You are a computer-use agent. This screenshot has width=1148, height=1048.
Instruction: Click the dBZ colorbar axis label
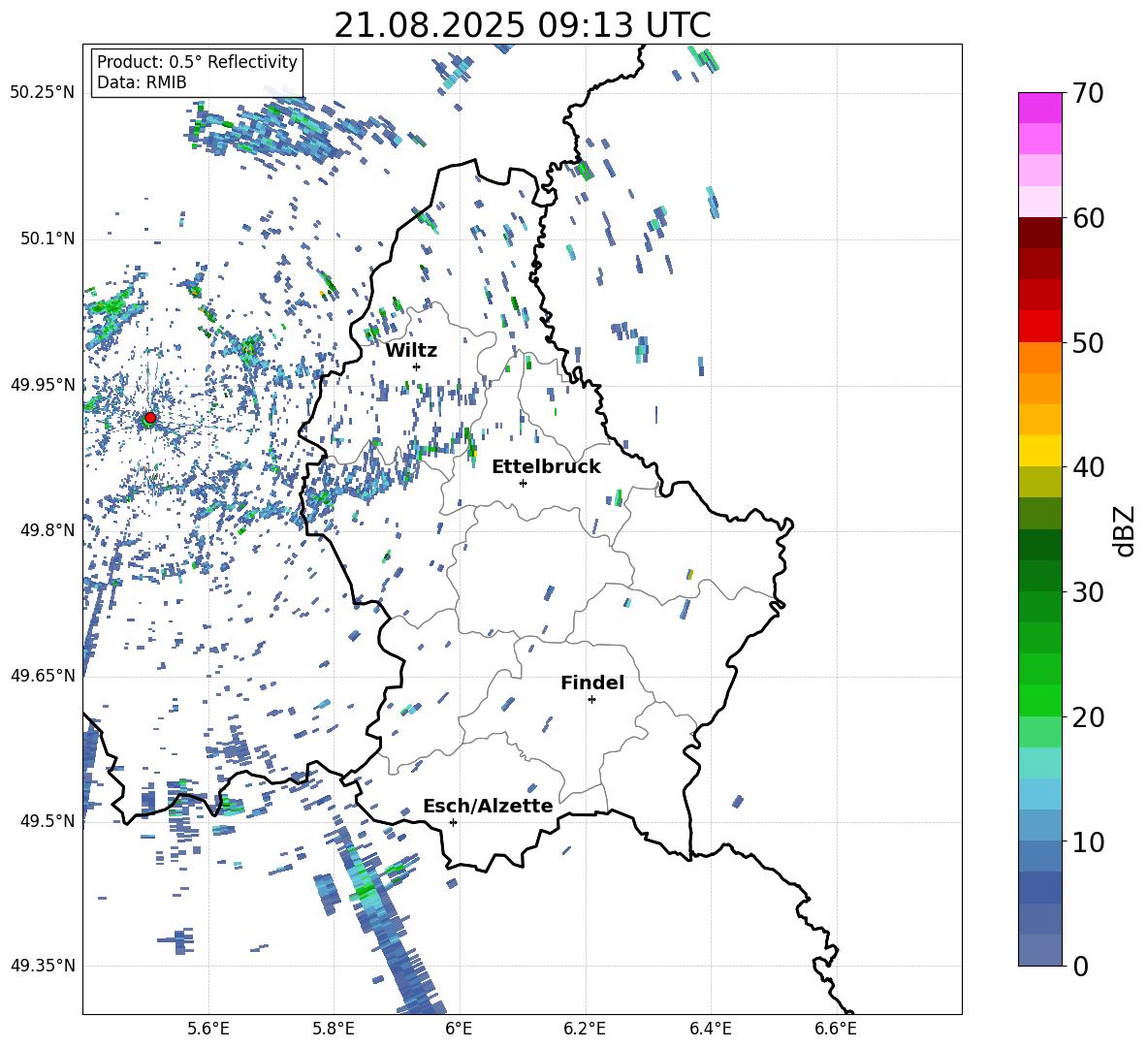click(x=1126, y=530)
